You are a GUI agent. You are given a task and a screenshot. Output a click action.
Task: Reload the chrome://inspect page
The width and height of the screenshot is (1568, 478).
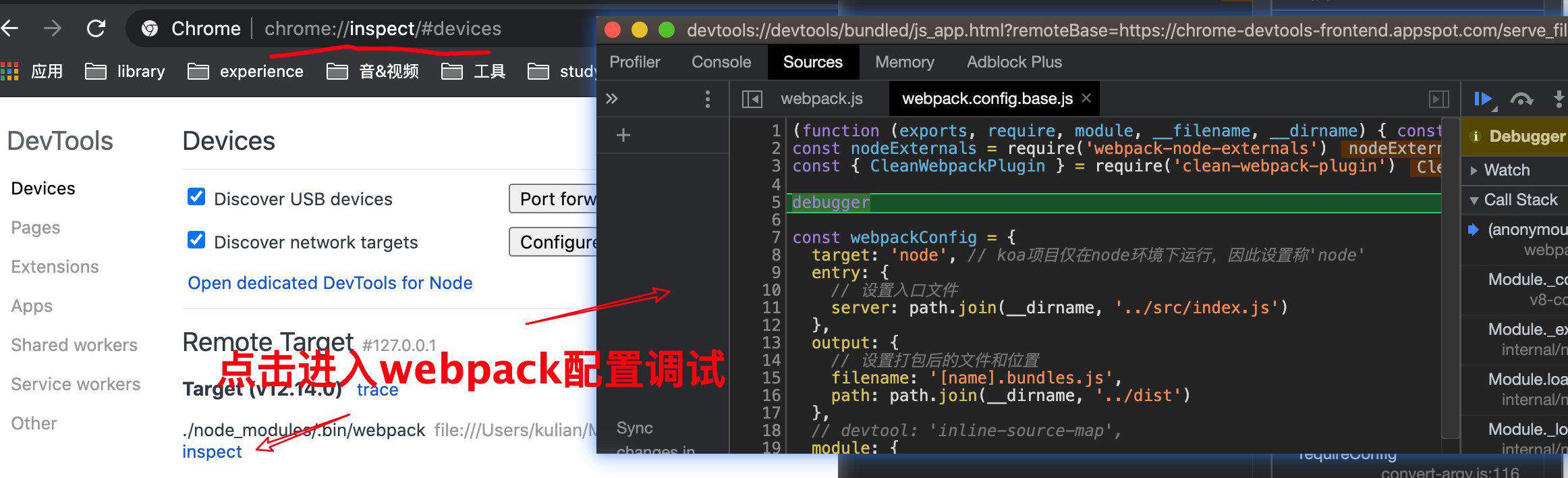(x=96, y=28)
